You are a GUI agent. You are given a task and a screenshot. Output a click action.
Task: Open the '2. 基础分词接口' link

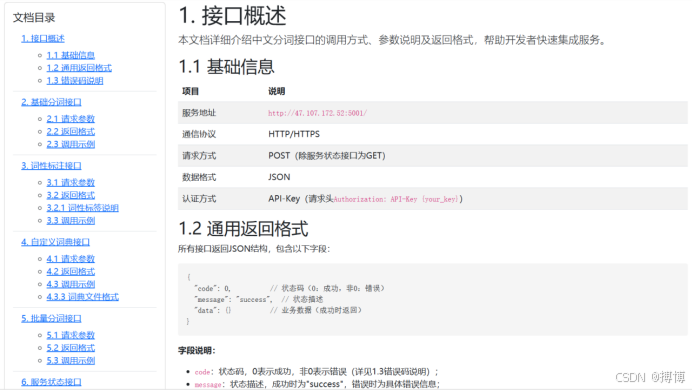[x=51, y=102]
